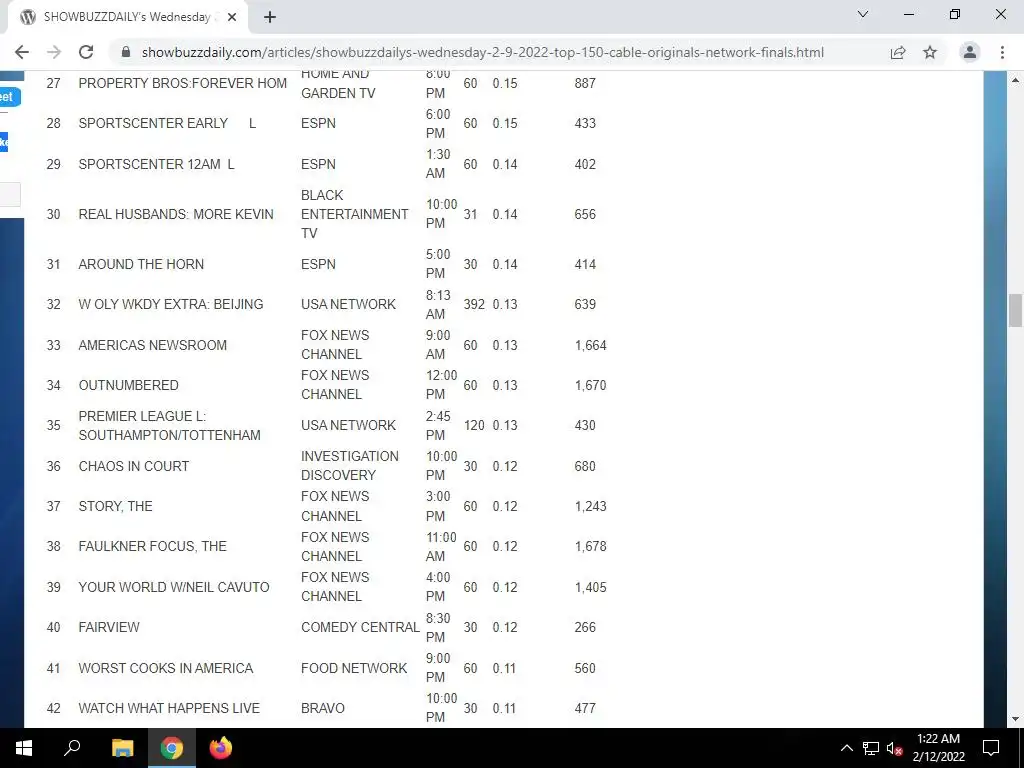Click duration value "392"
The height and width of the screenshot is (768, 1024).
474,304
